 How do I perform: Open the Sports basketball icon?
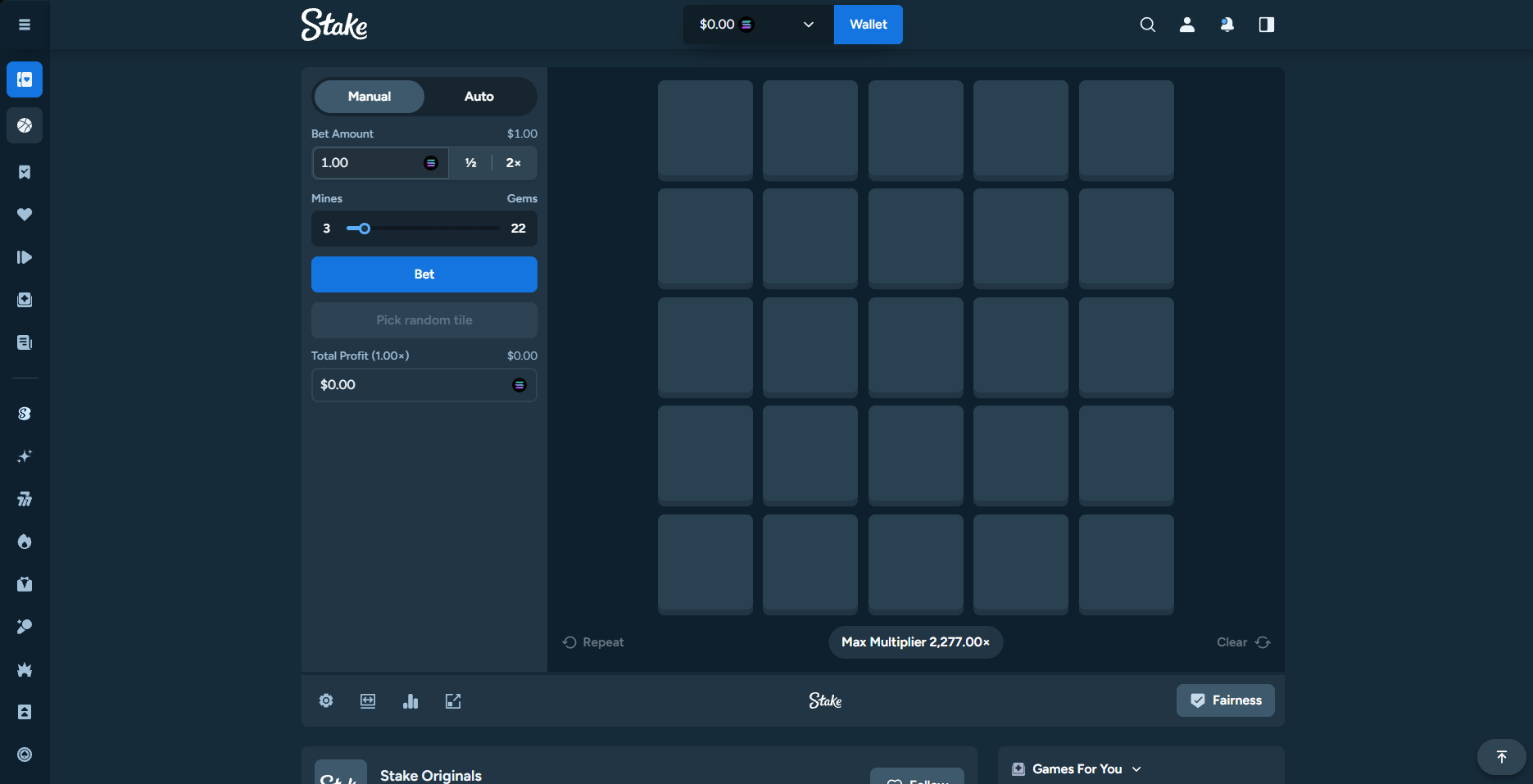25,125
